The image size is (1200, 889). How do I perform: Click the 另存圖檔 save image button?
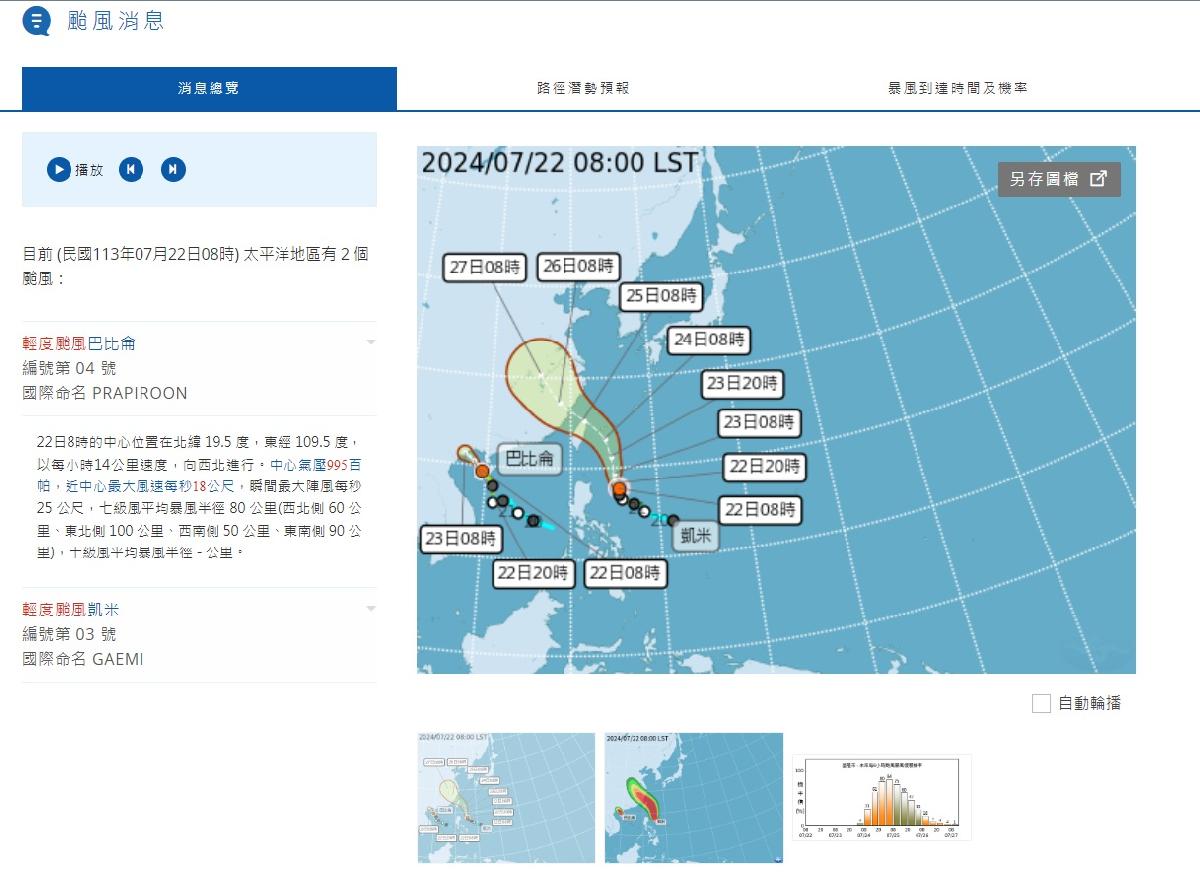1058,179
